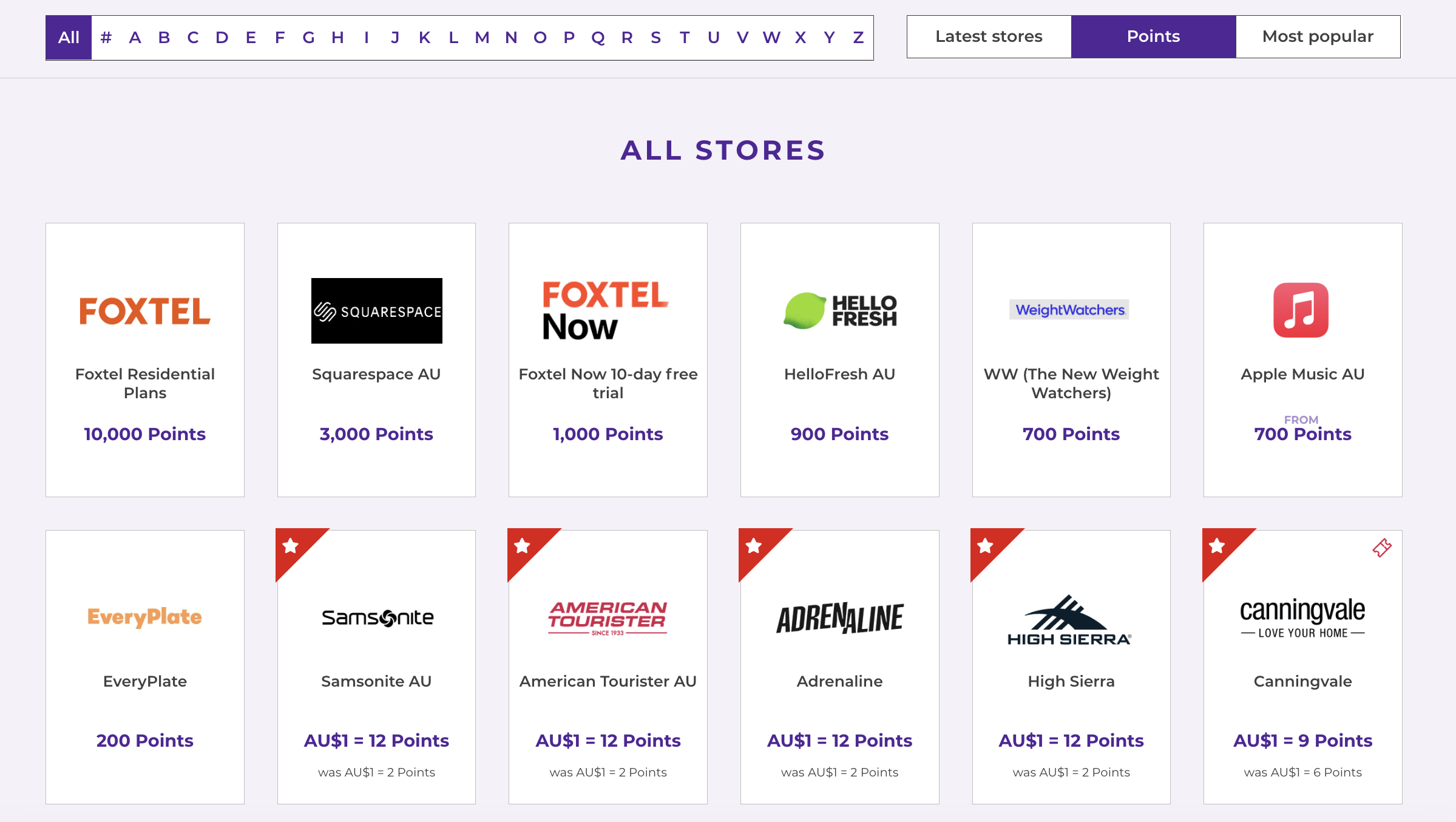Filter stores by letter X
Viewport: 1456px width, 822px height.
(801, 38)
